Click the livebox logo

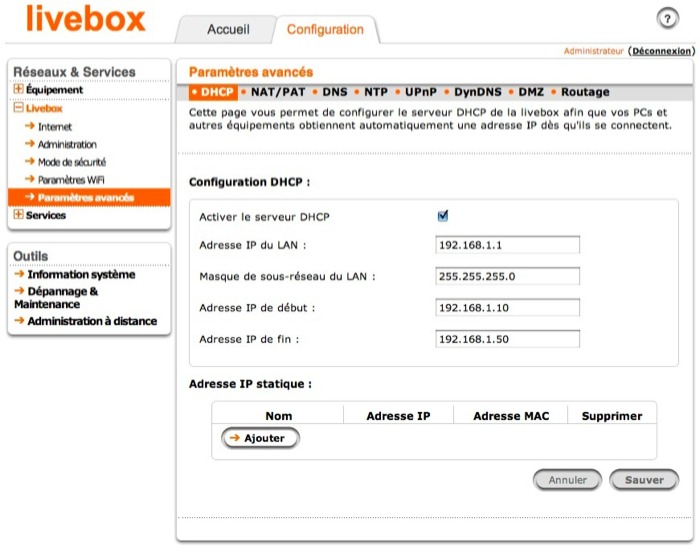85,20
